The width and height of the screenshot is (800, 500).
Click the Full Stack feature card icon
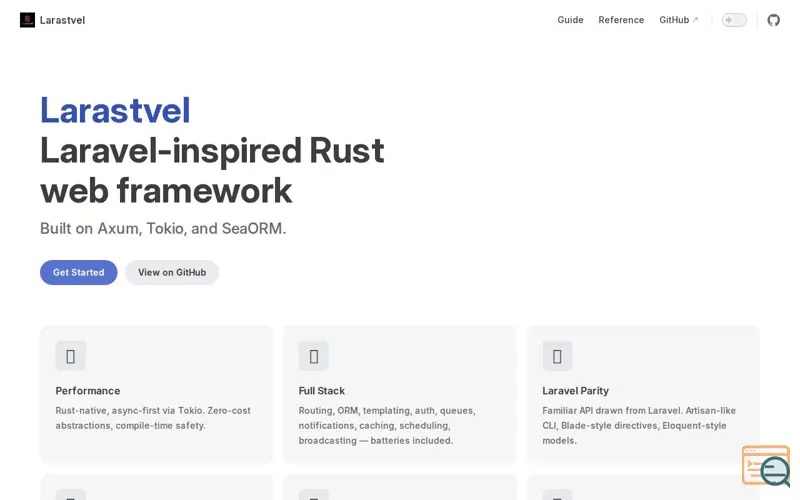click(x=314, y=356)
